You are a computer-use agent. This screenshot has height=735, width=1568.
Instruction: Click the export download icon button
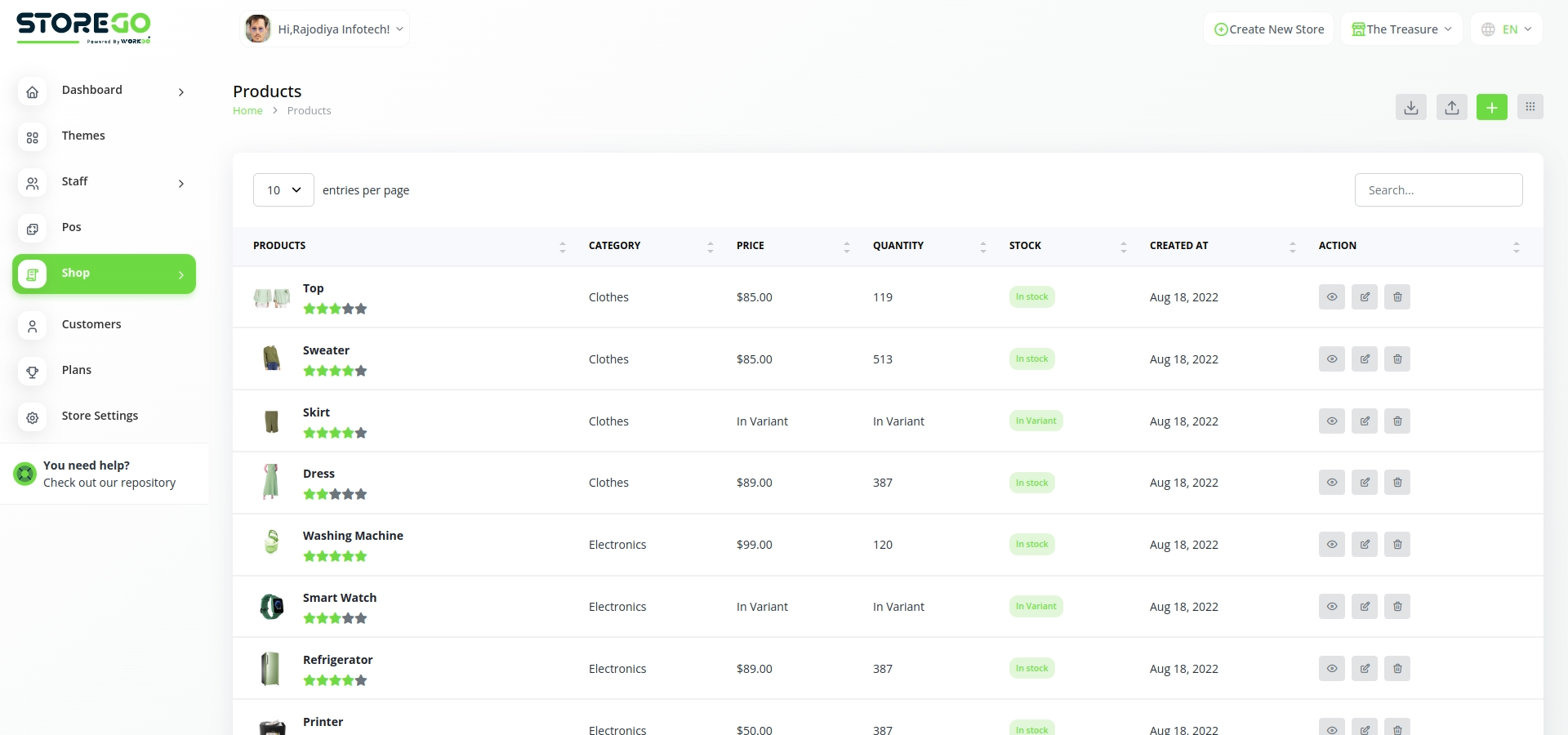click(1410, 107)
